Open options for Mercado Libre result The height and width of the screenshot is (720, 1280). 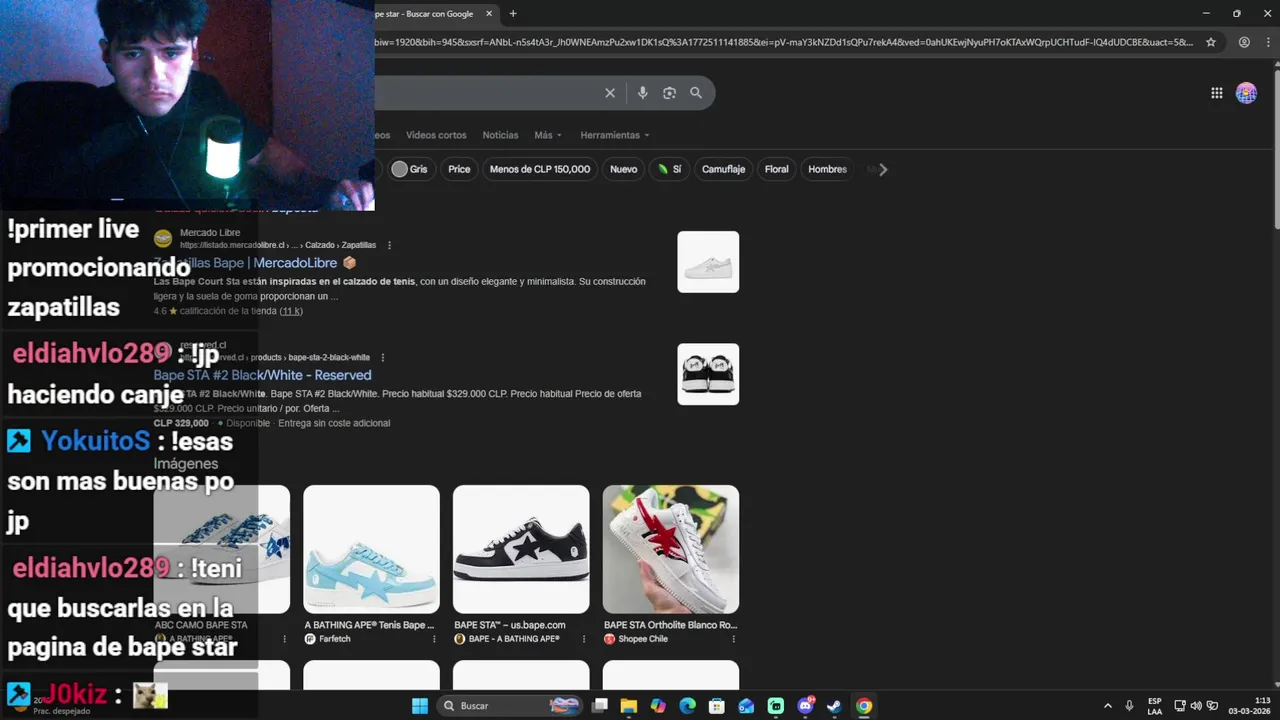coord(389,245)
